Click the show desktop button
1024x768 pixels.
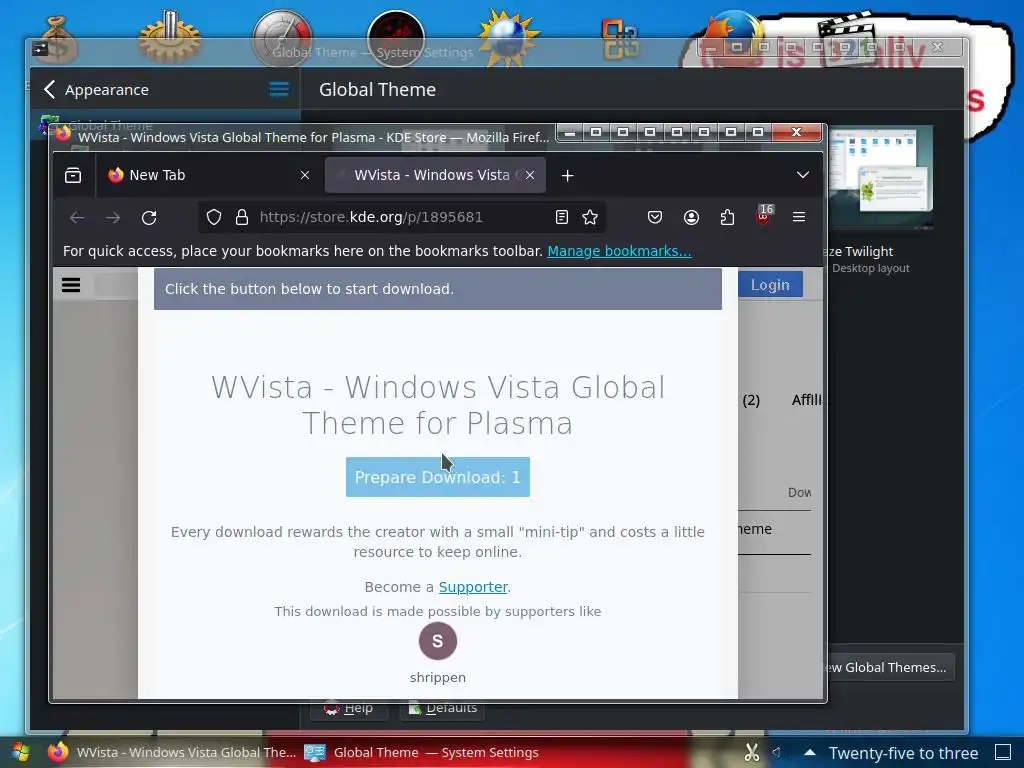[1003, 752]
